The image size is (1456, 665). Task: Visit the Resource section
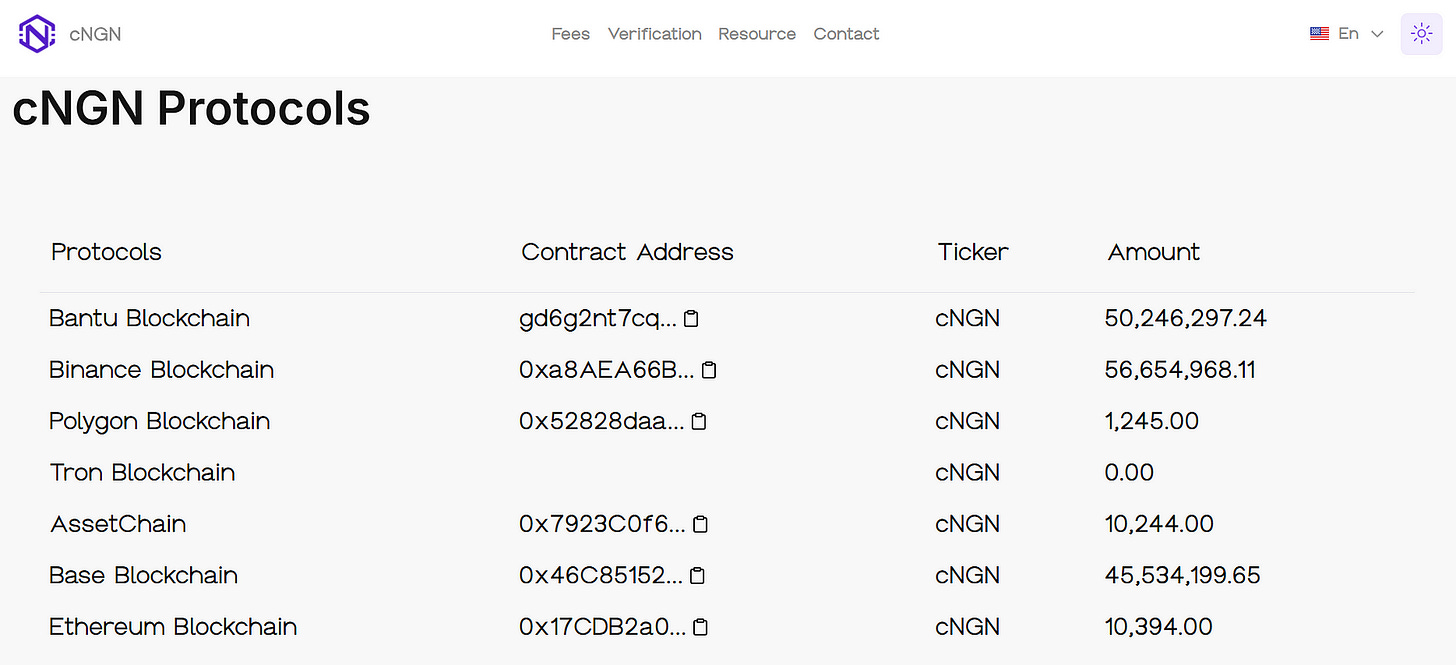point(757,33)
